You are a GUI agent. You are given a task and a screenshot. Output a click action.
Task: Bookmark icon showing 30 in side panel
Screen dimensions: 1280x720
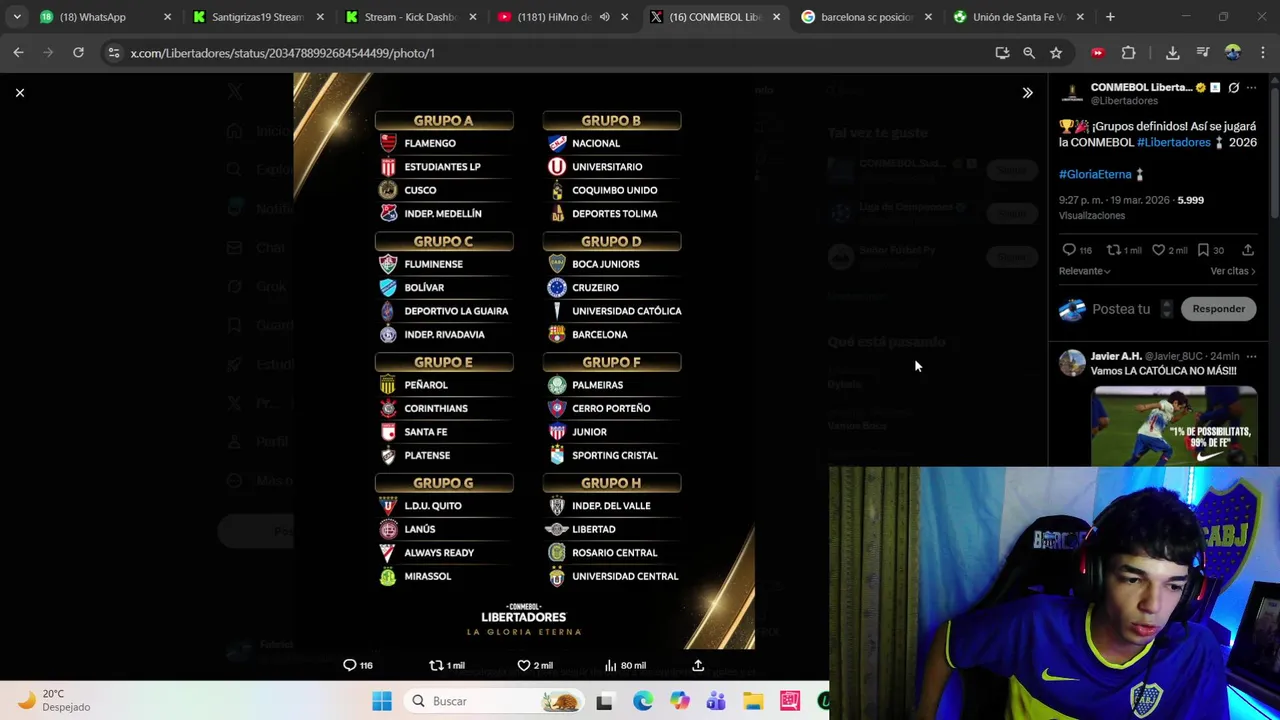[1203, 250]
